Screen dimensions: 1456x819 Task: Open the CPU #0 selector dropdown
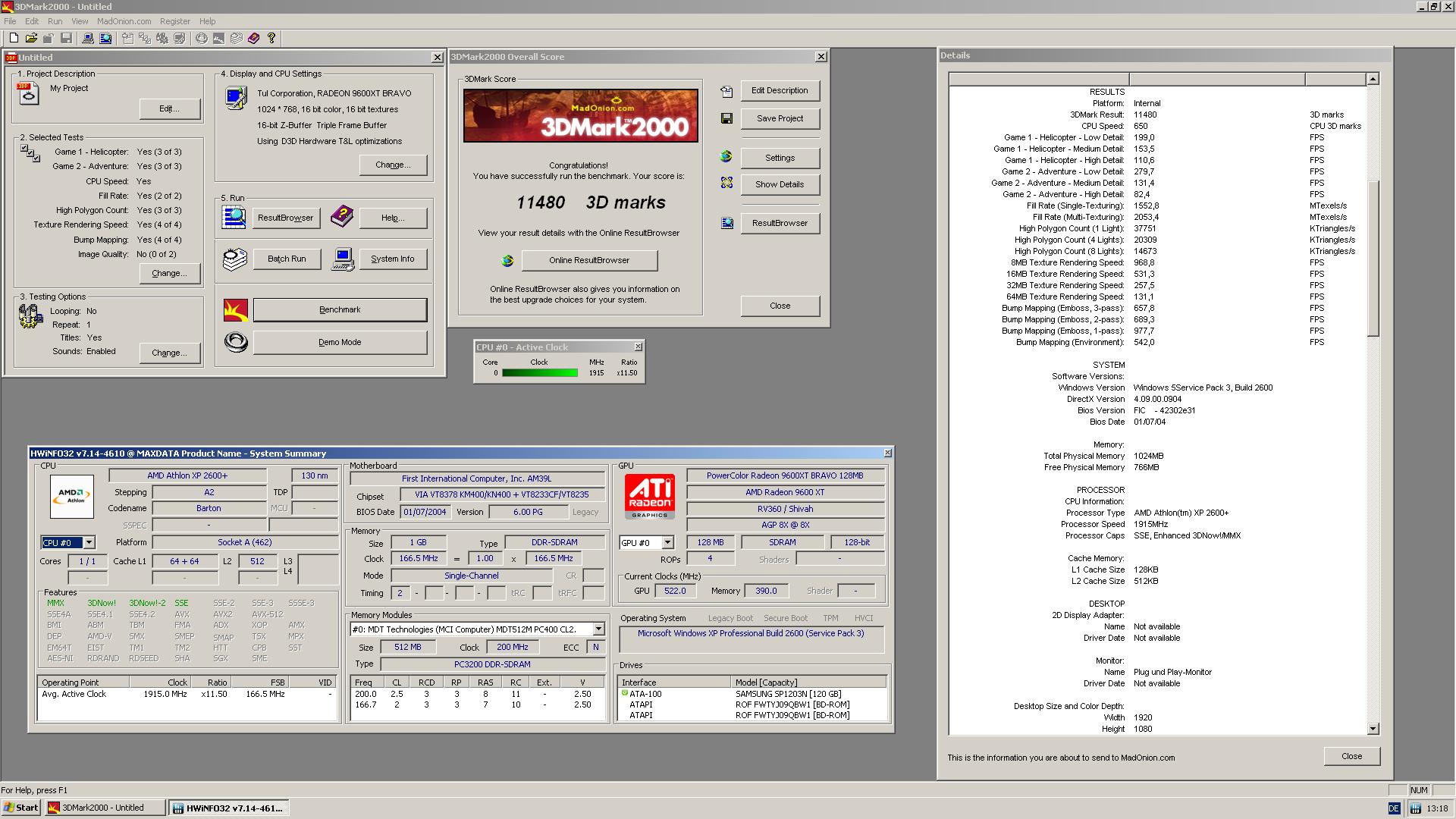click(89, 543)
